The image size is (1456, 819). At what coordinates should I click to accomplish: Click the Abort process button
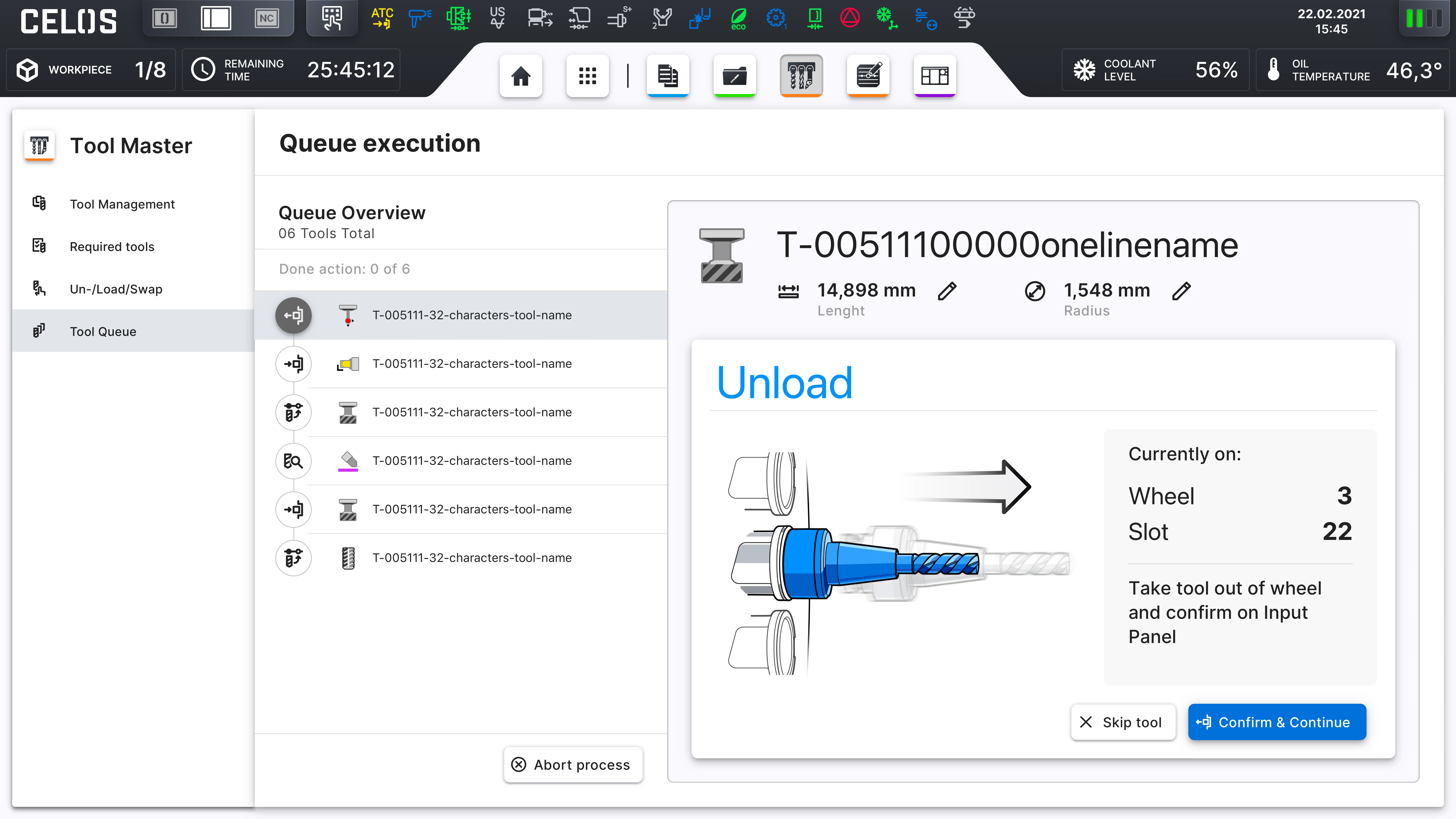[x=573, y=765]
